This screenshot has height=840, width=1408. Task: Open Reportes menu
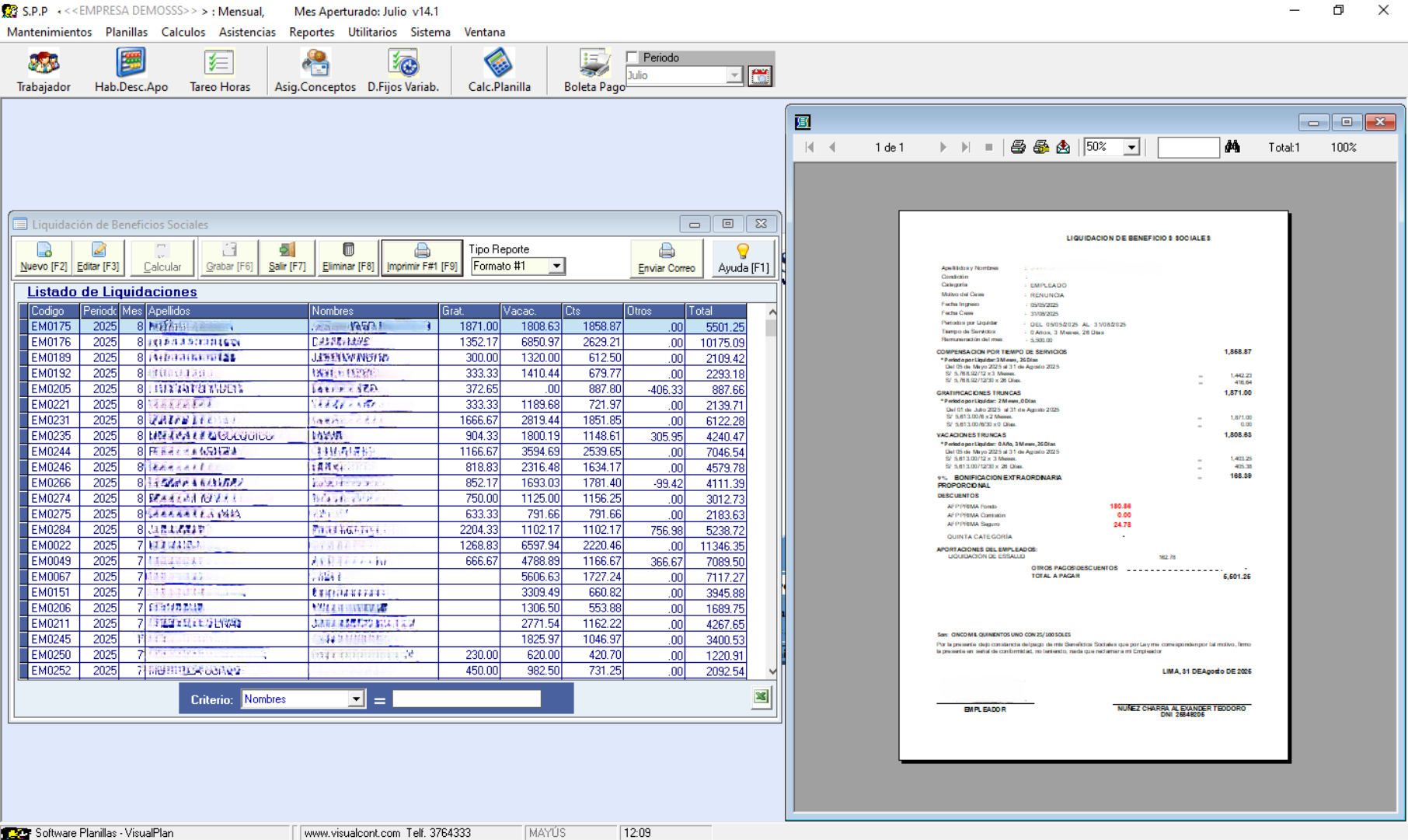[312, 32]
